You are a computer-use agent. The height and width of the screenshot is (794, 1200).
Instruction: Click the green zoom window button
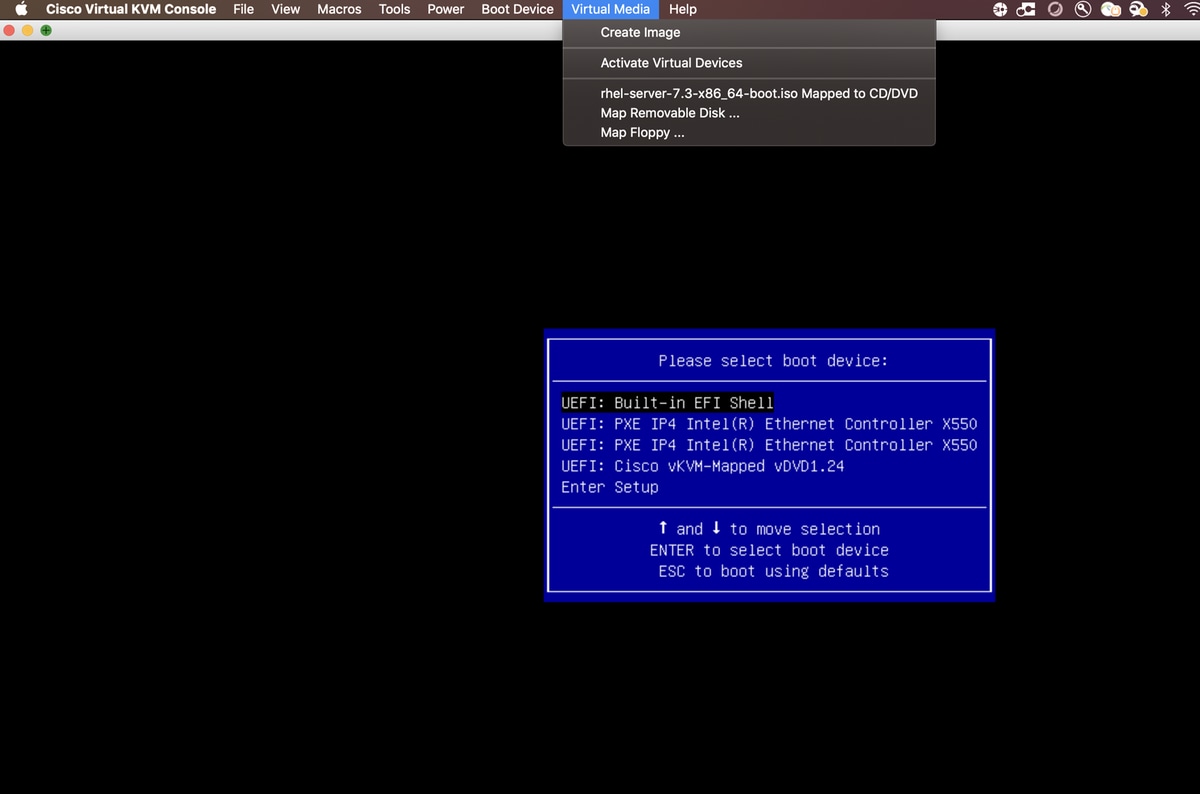[46, 31]
